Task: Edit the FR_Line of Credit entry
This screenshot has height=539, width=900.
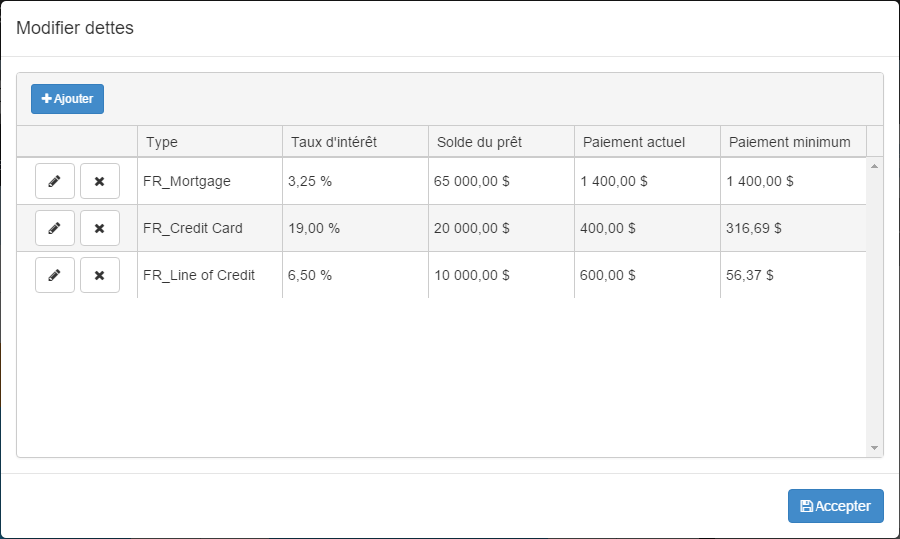Action: 55,275
